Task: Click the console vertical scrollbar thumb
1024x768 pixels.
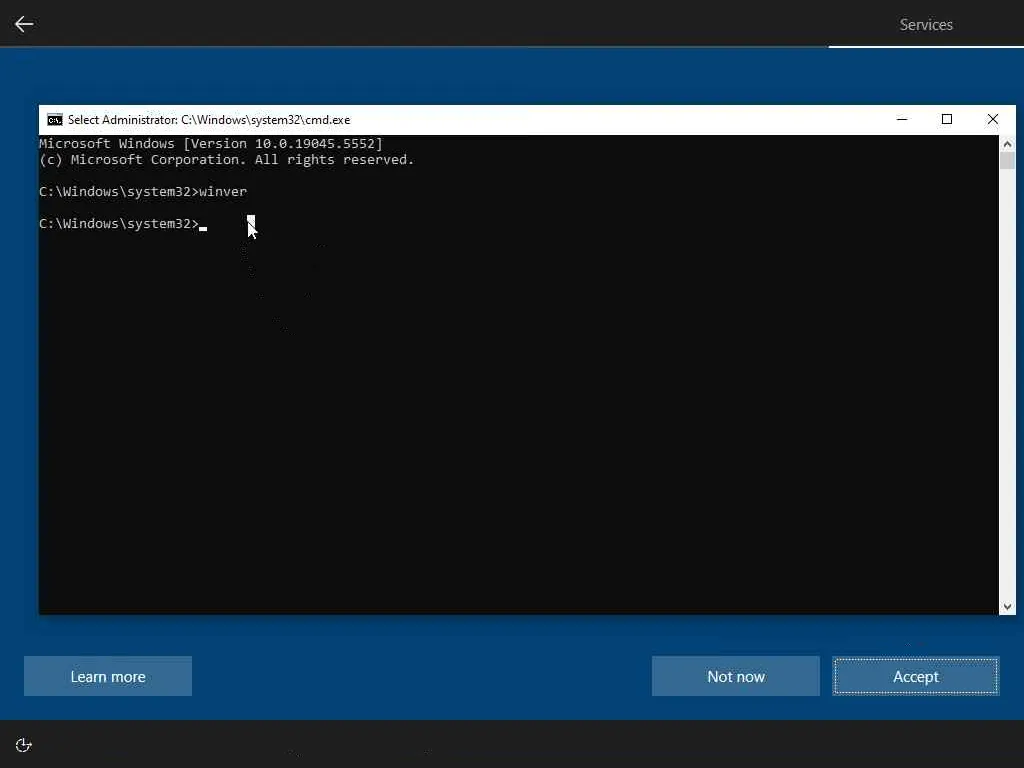Action: click(x=1007, y=161)
